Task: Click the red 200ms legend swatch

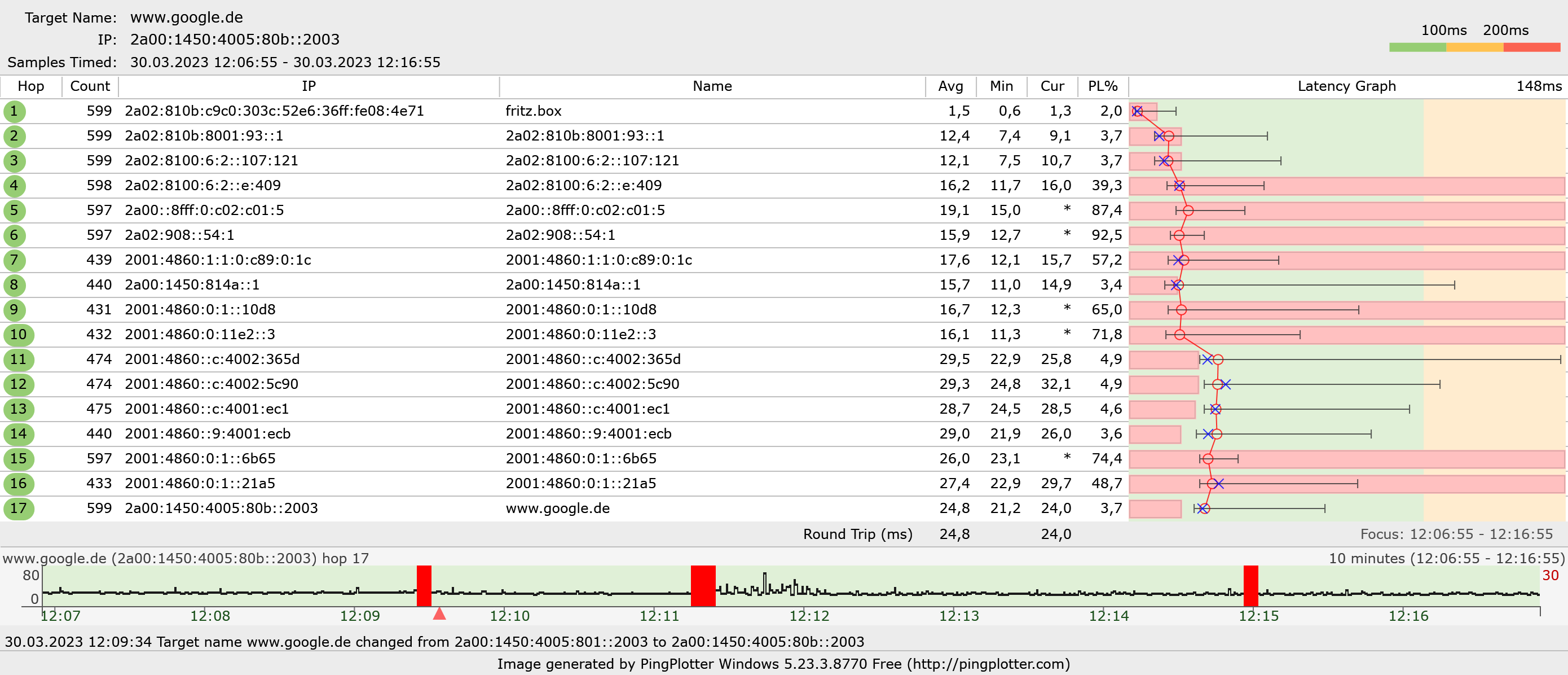Action: 1531,47
